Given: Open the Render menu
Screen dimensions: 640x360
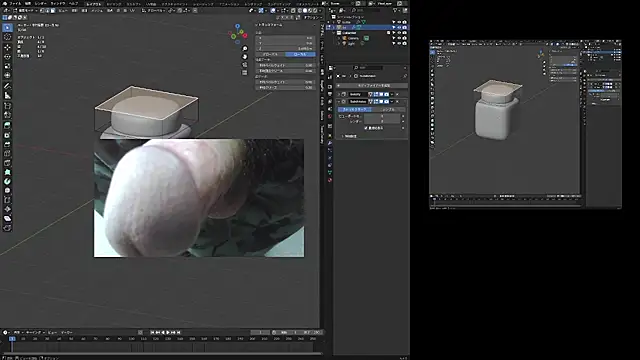Looking at the screenshot, I should click(x=41, y=3).
